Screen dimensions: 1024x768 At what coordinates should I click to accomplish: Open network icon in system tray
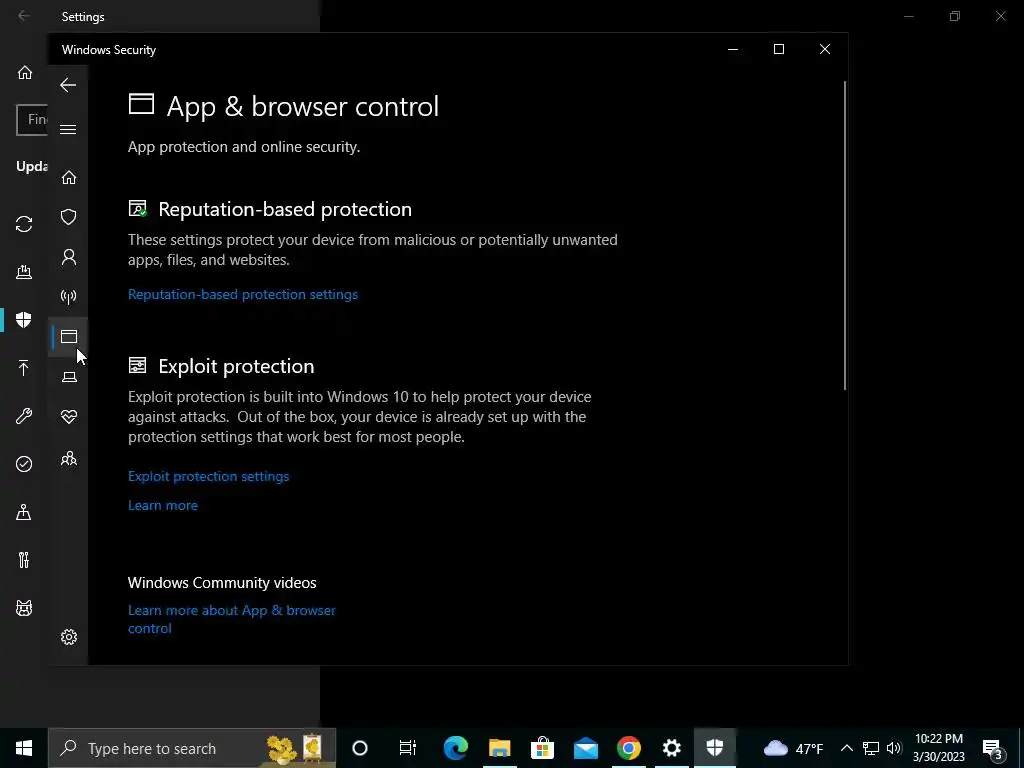pyautogui.click(x=871, y=748)
